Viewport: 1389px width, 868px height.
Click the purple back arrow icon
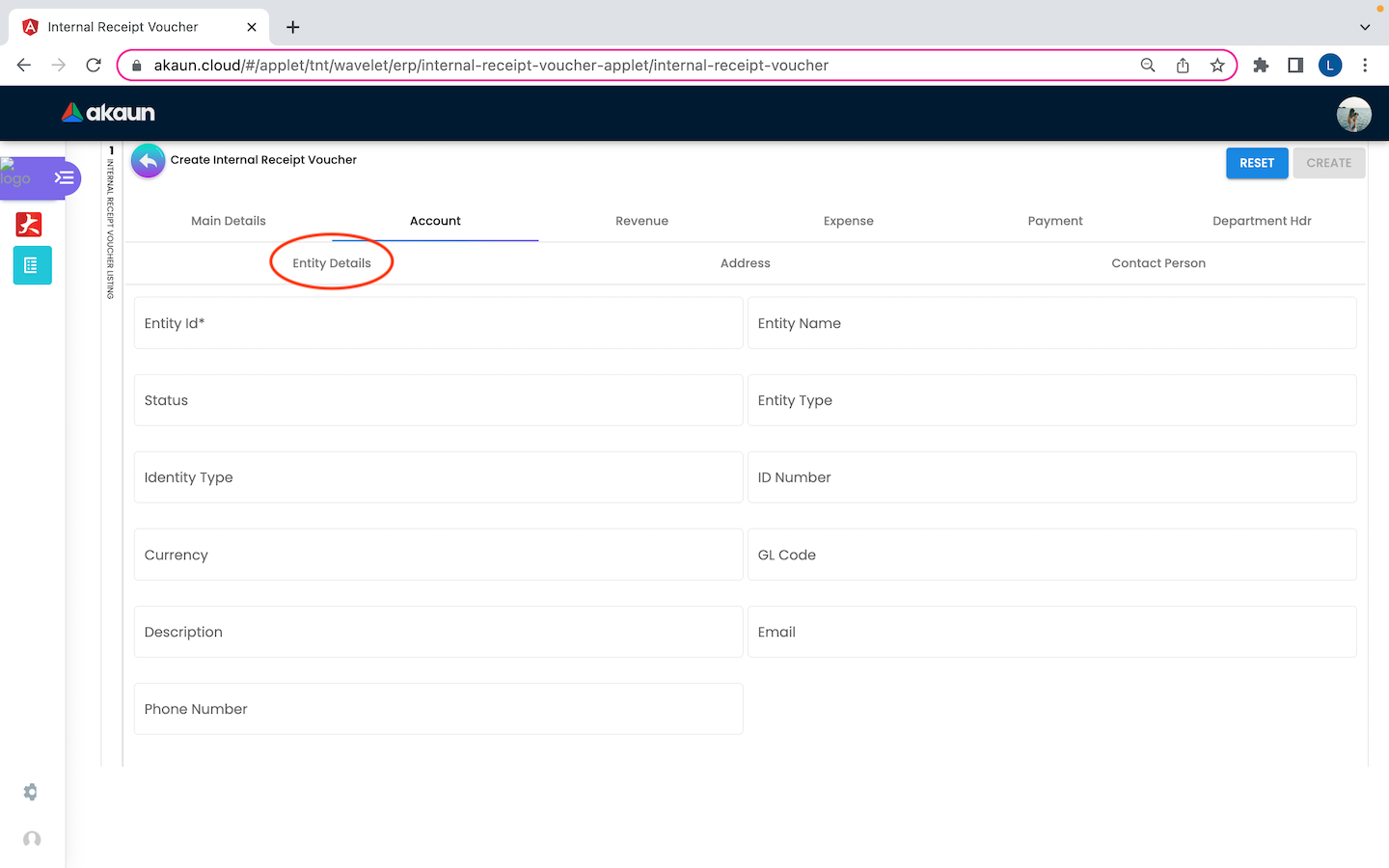pyautogui.click(x=148, y=161)
